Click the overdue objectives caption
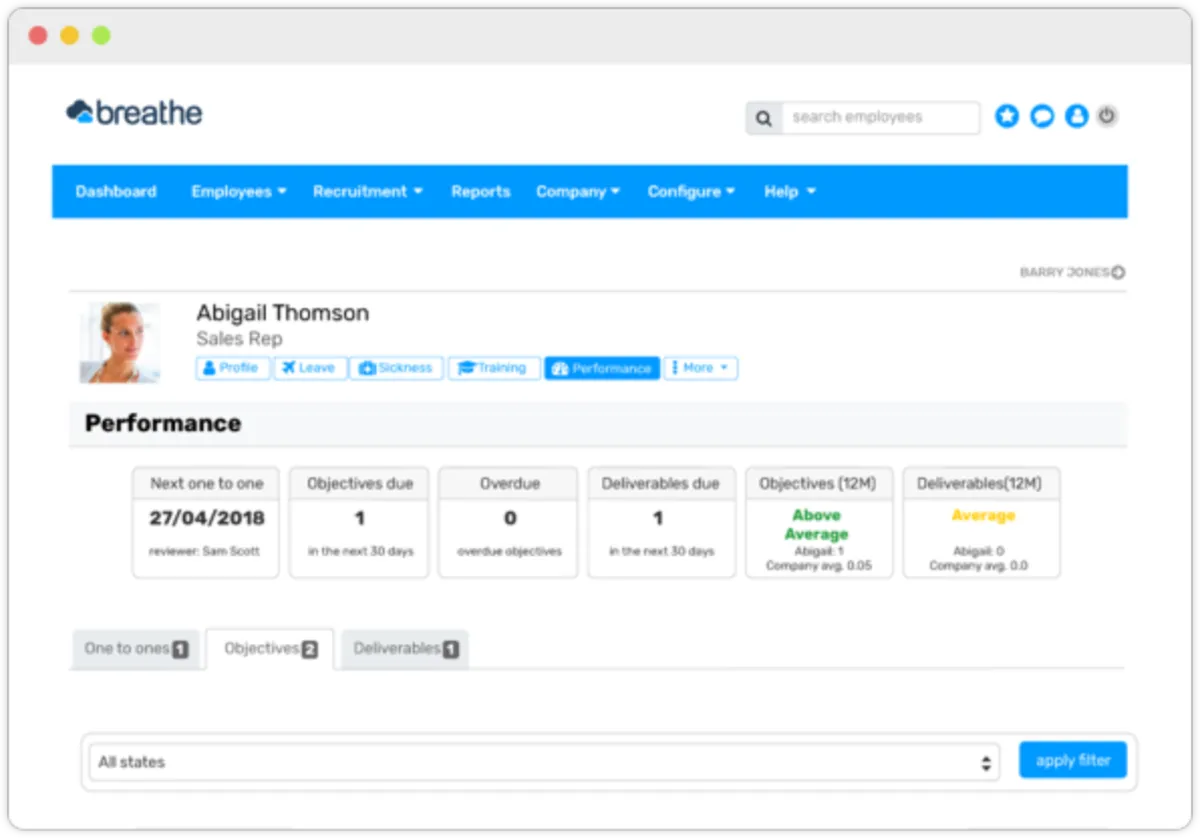 point(510,551)
